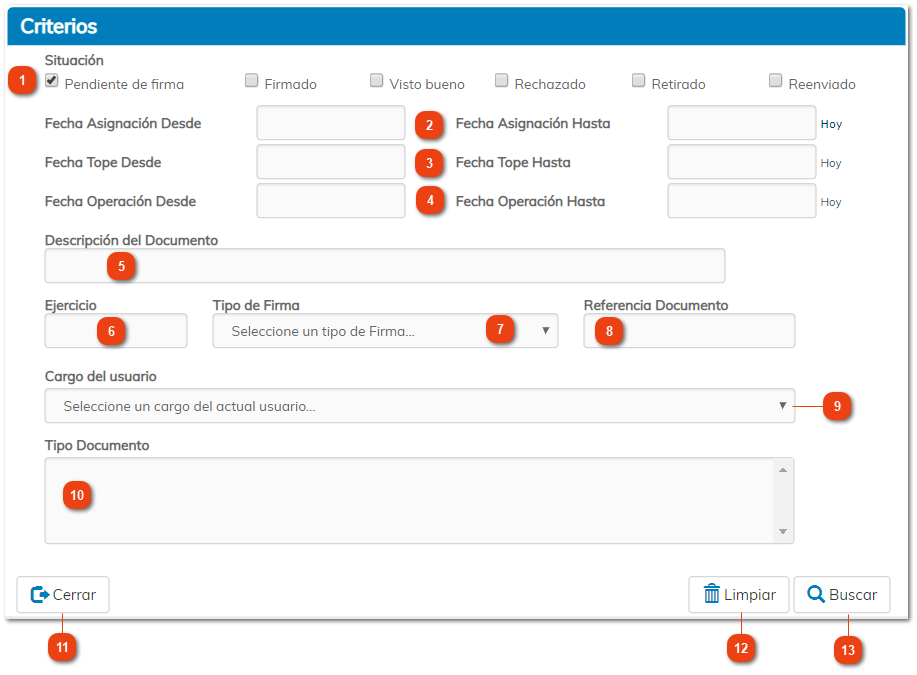This screenshot has width=917, height=675.
Task: Select the Retirado checkbox
Action: tap(639, 81)
